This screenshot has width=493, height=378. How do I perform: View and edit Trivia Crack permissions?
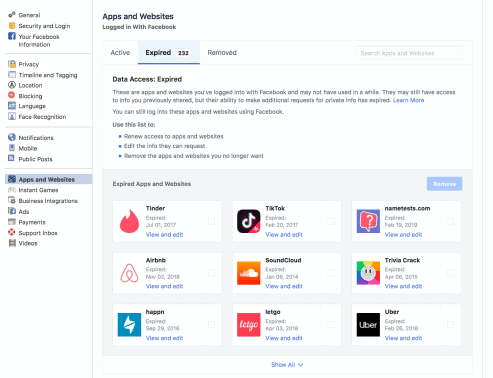403,286
